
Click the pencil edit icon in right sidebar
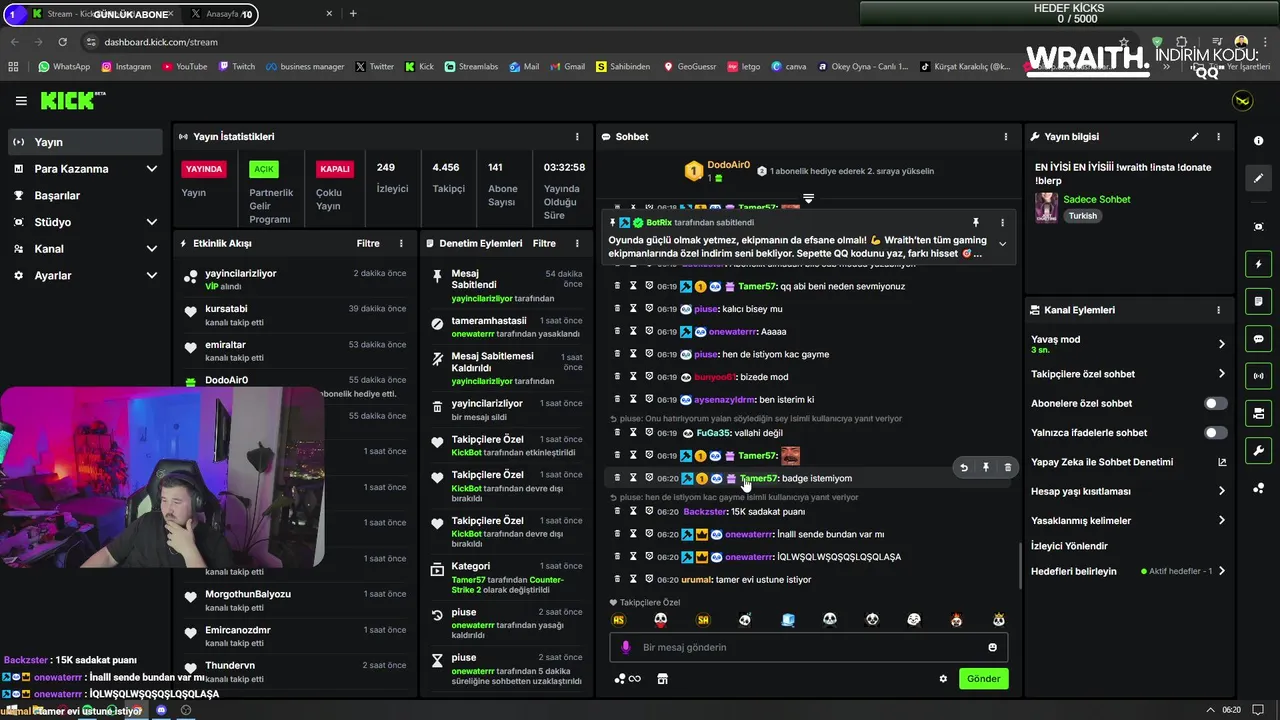tap(1258, 178)
